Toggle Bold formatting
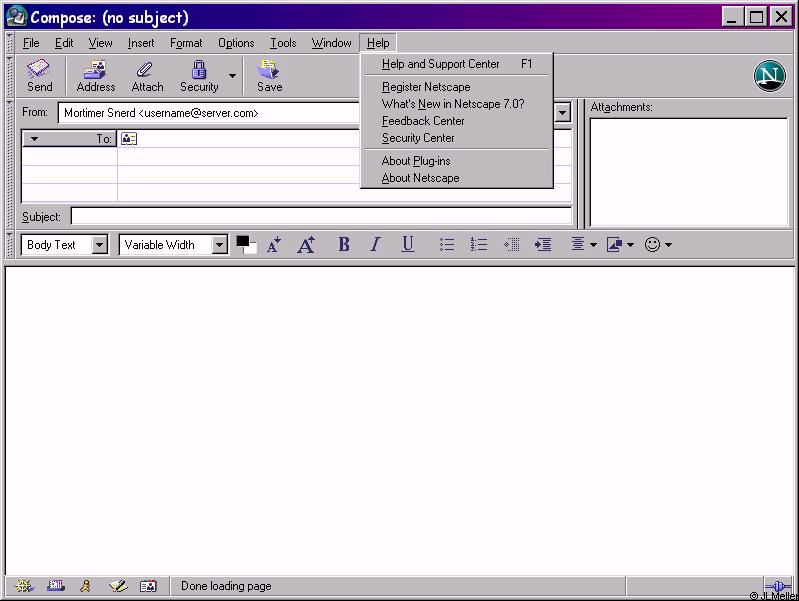The width and height of the screenshot is (799, 601). click(344, 245)
